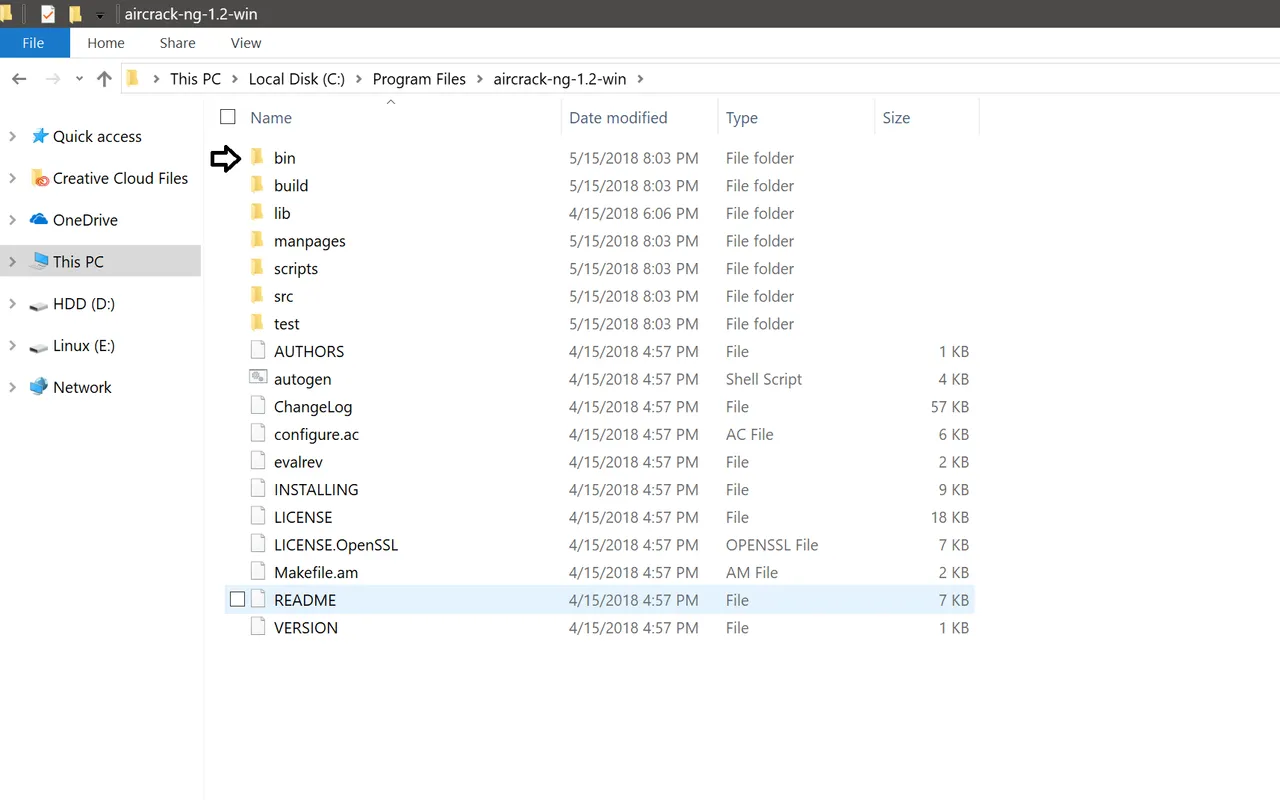
Task: Click New Folder icon in title bar
Action: (x=75, y=14)
